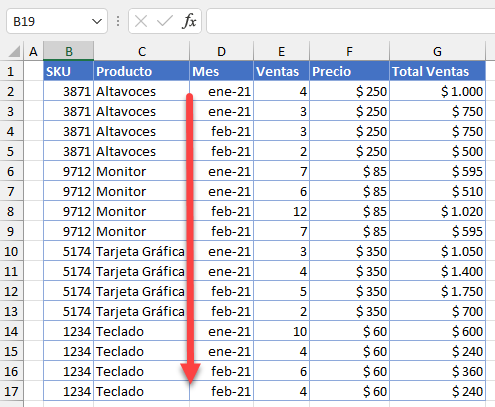495x407 pixels.
Task: Select column D header
Action: click(x=221, y=51)
